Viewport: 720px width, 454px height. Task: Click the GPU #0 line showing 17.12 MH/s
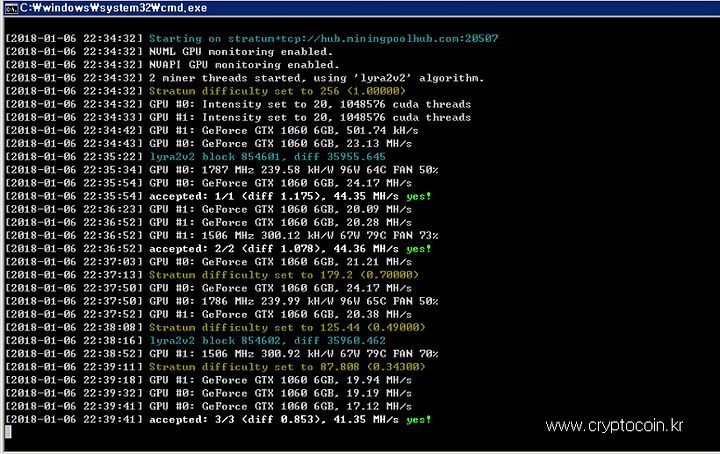click(208, 406)
